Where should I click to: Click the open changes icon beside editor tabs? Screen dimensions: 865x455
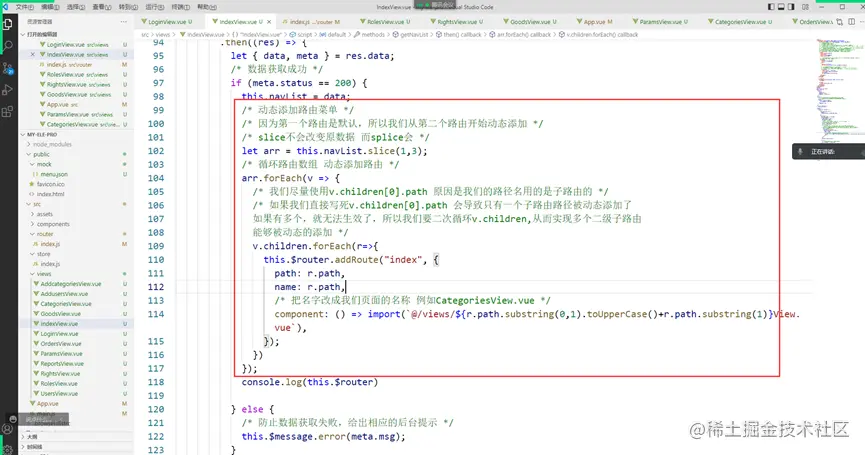[839, 22]
